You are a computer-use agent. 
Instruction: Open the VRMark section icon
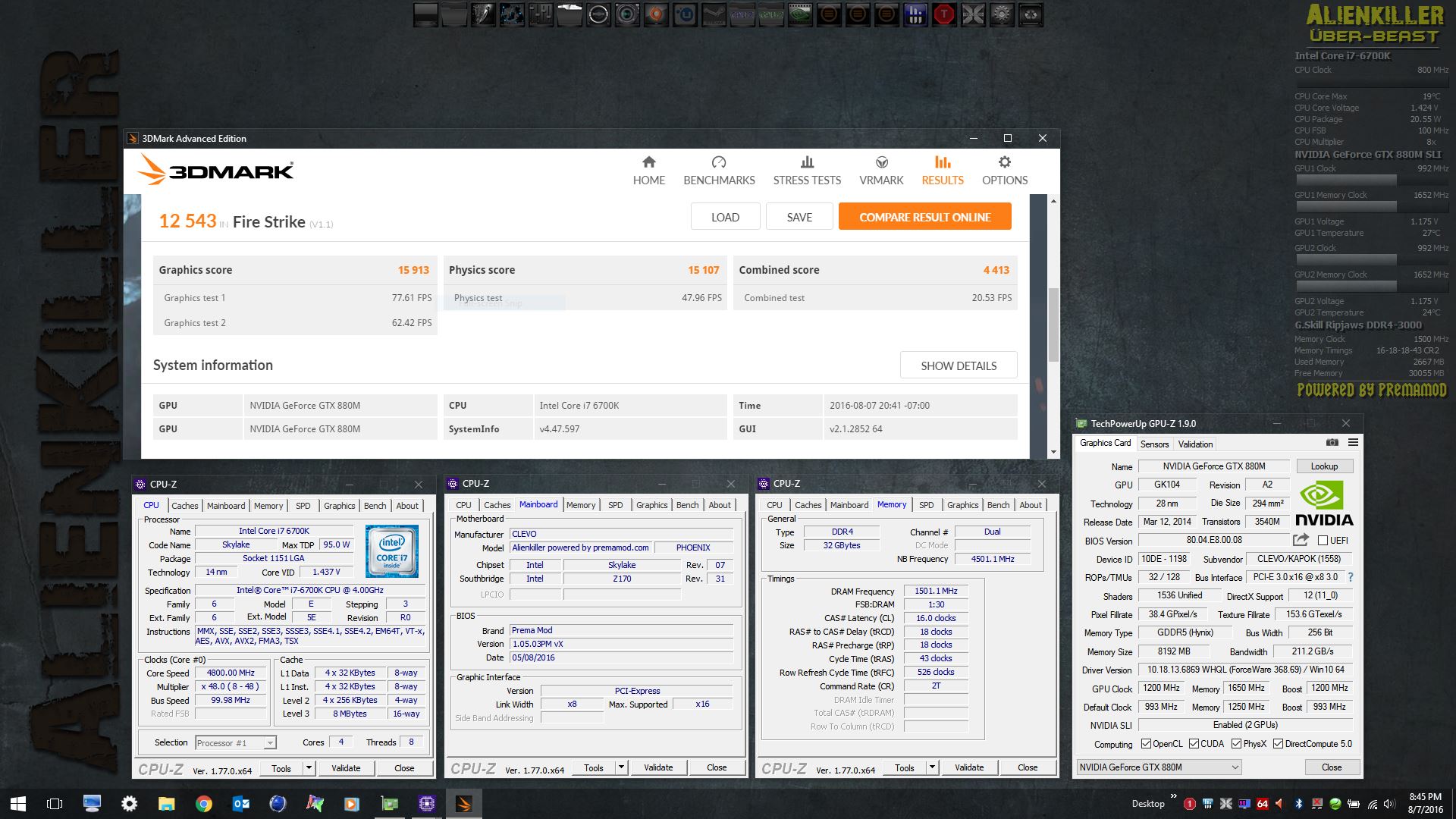pyautogui.click(x=881, y=162)
